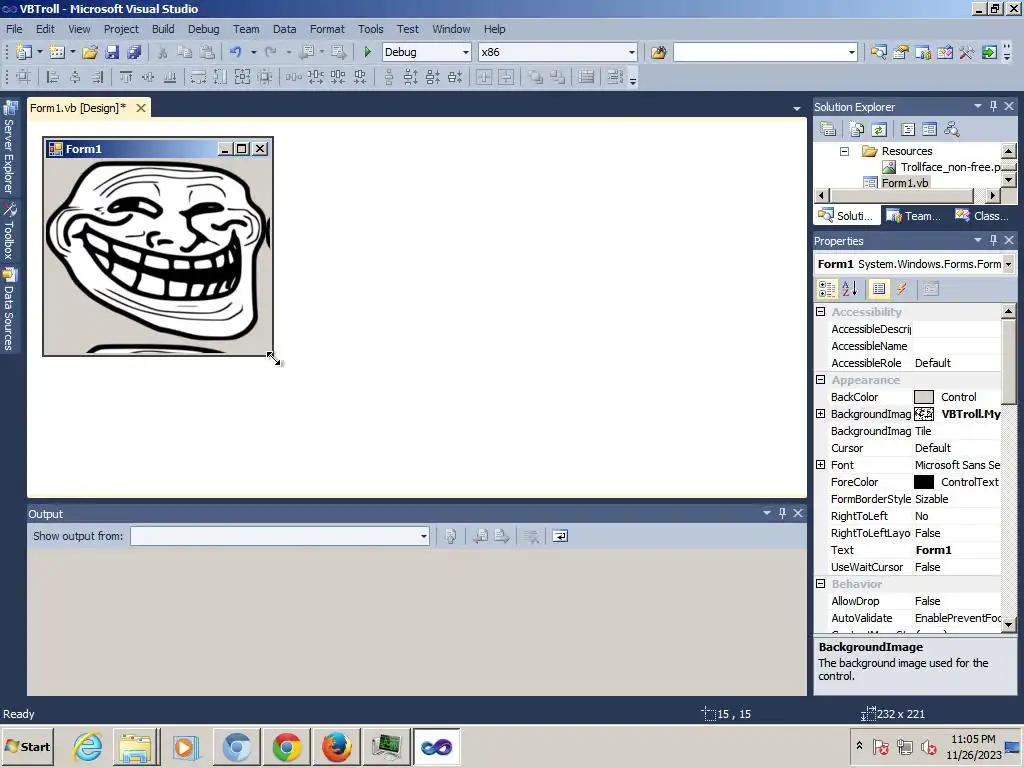Toggle auto hide pin on Properties panel
This screenshot has height=768, width=1024.
point(993,240)
